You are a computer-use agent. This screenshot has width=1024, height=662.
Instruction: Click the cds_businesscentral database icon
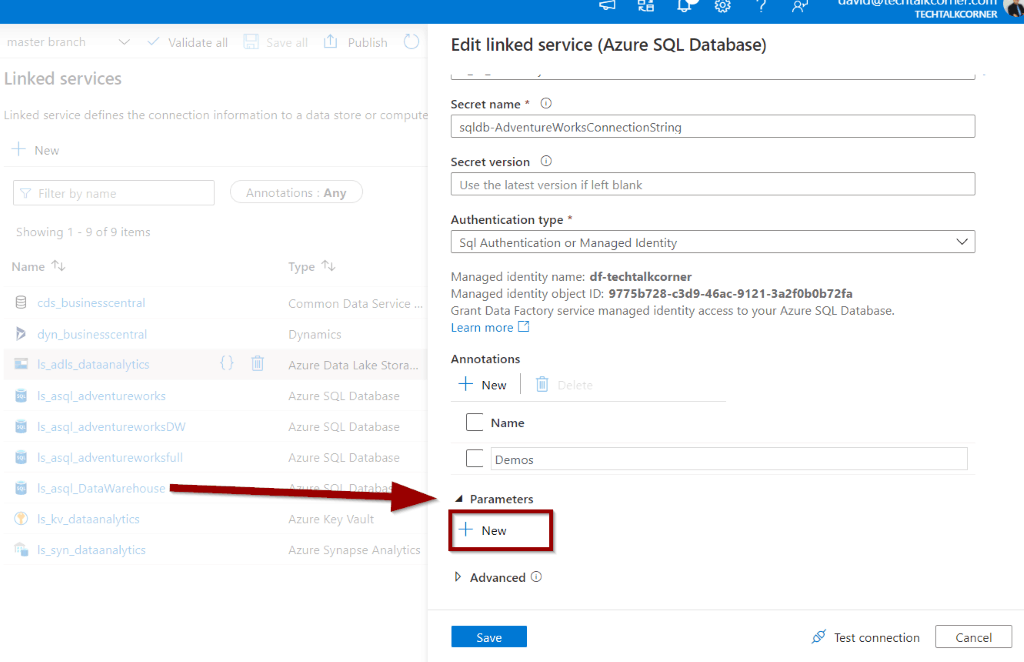21,302
